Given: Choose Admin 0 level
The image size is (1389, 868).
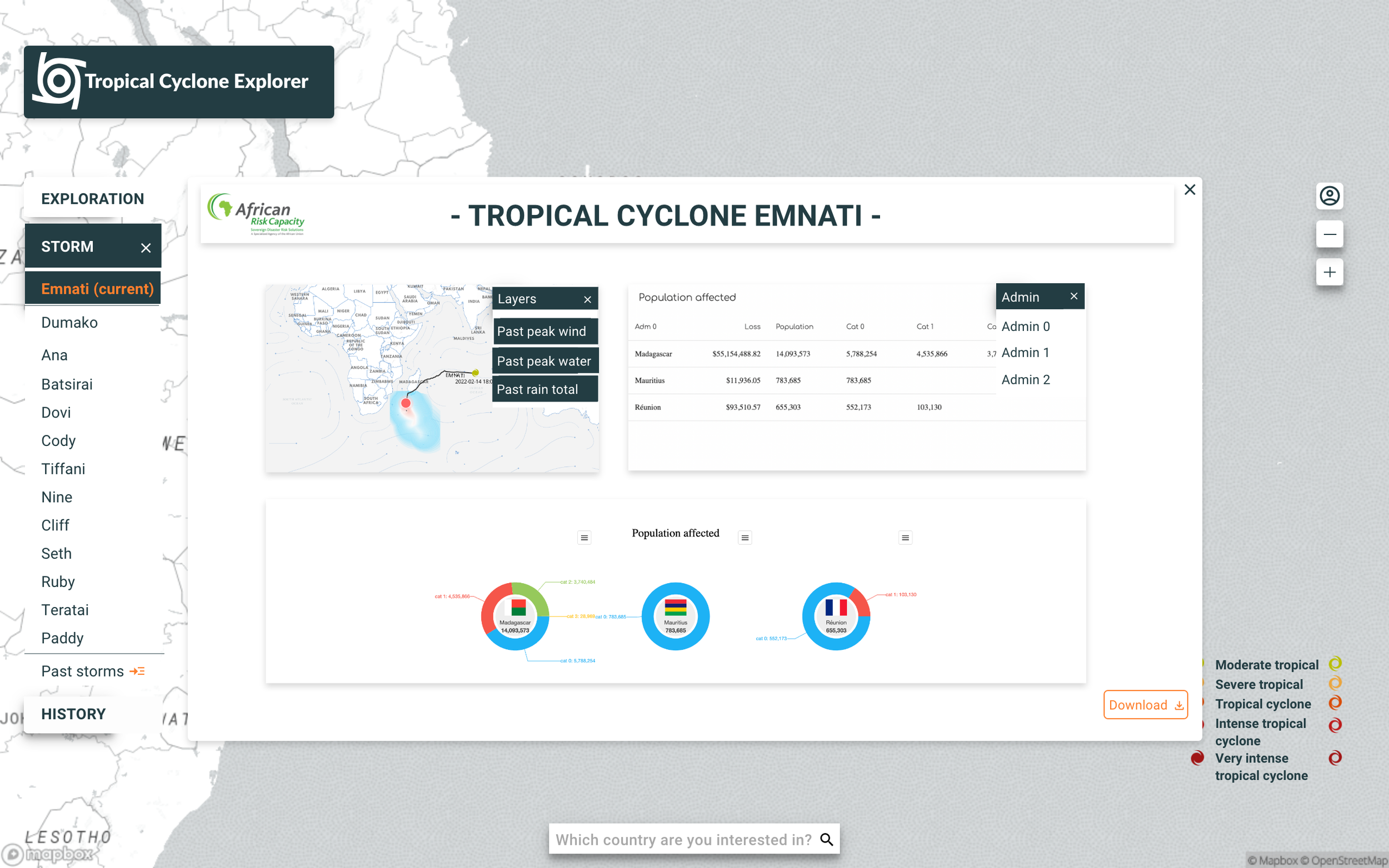Looking at the screenshot, I should pos(1026,327).
